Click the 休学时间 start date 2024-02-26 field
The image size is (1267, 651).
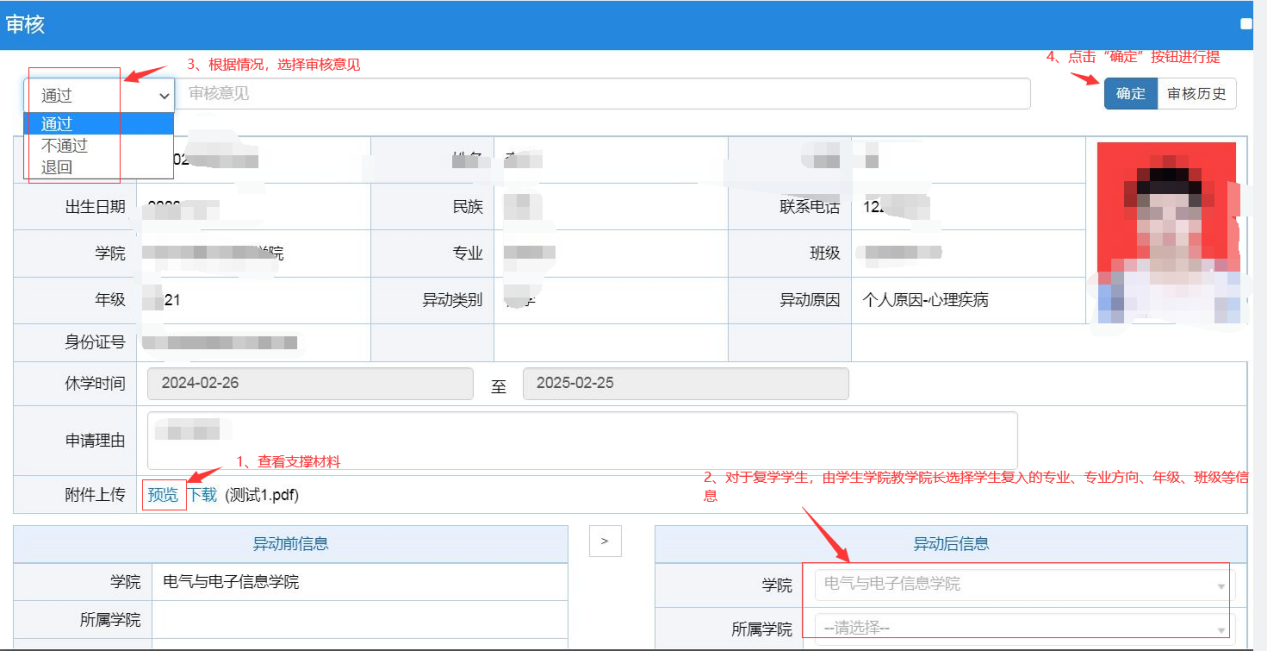coord(310,384)
